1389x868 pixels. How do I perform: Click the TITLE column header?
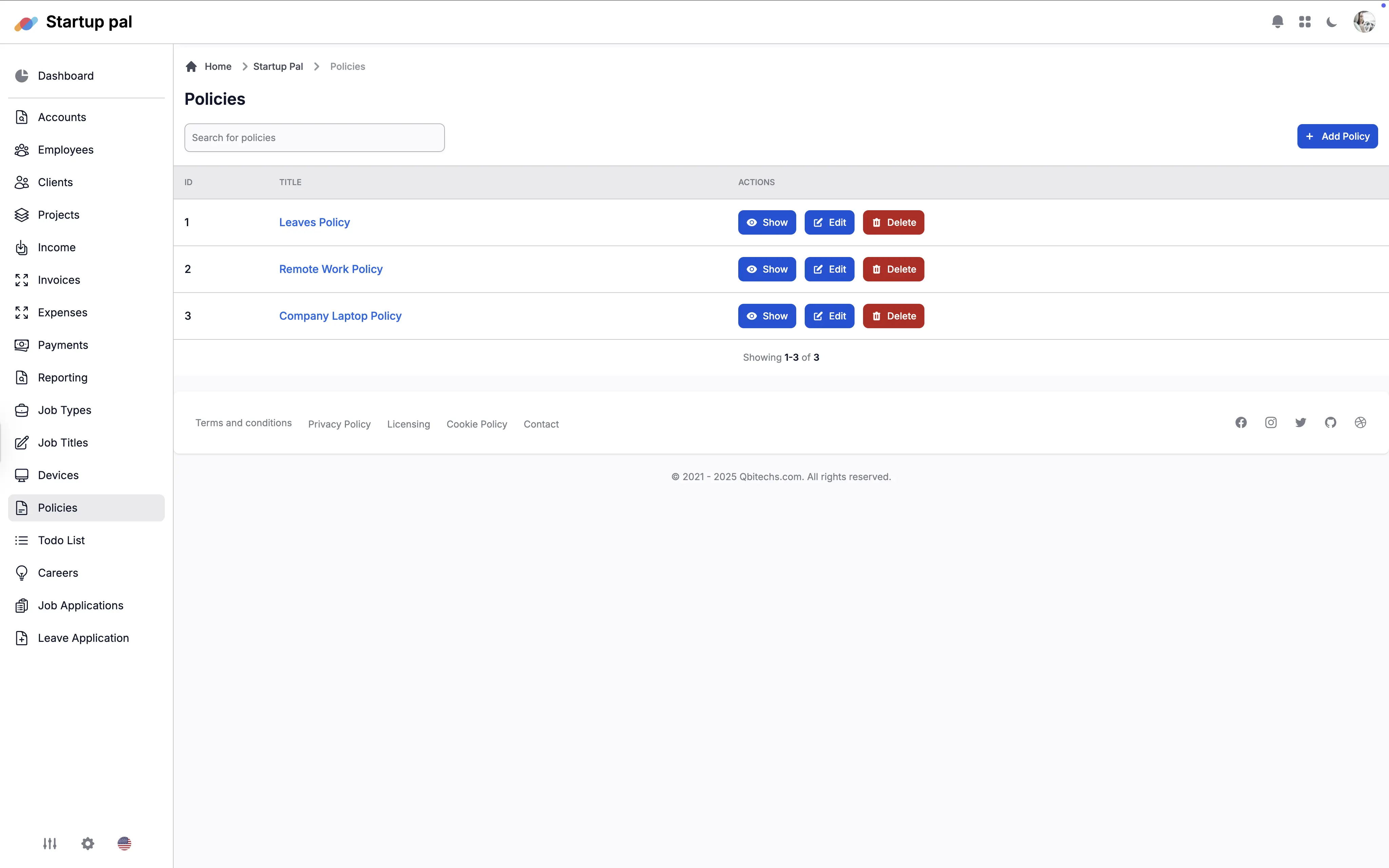[x=290, y=182]
